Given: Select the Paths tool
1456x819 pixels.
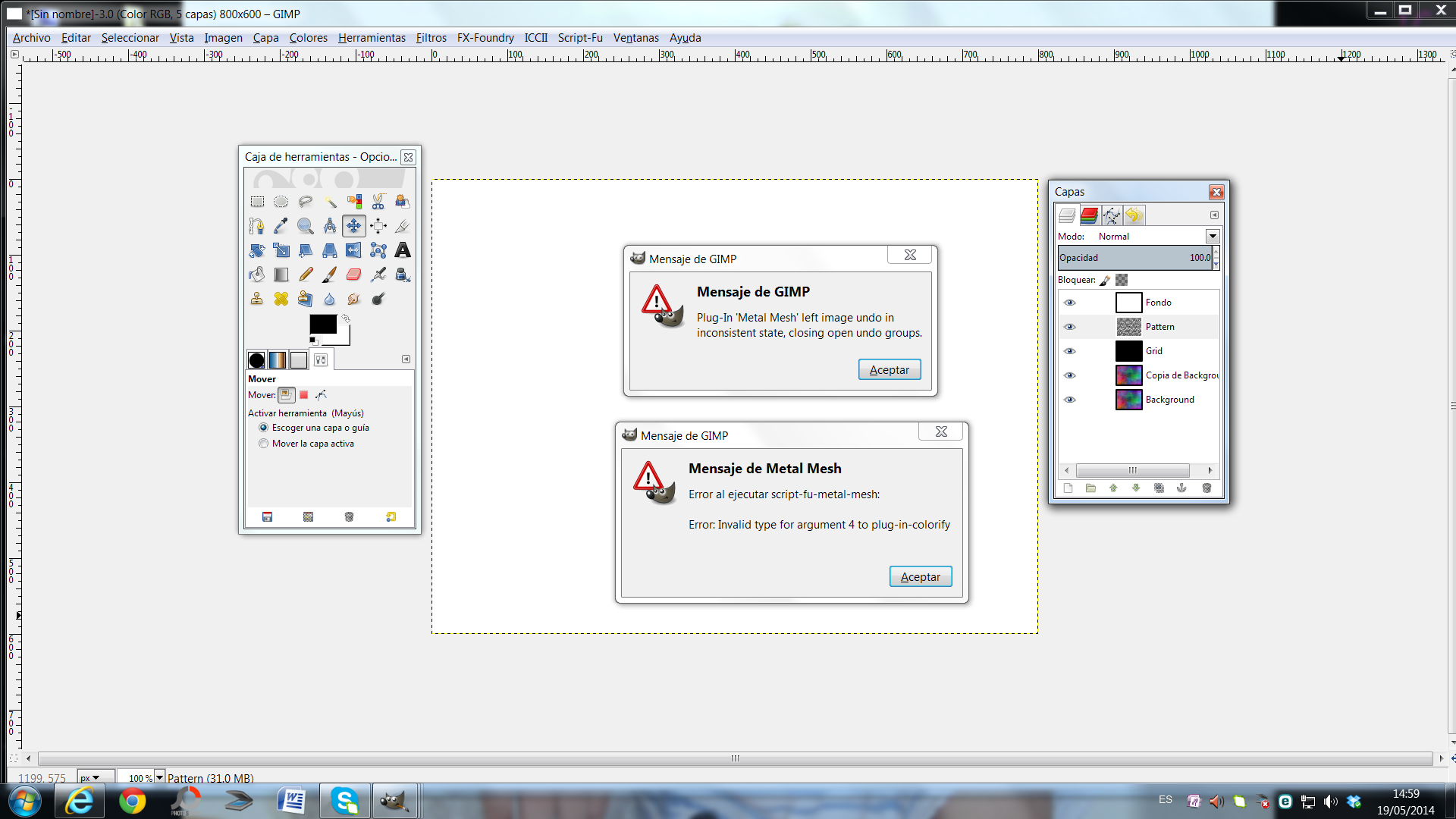Looking at the screenshot, I should point(257,226).
